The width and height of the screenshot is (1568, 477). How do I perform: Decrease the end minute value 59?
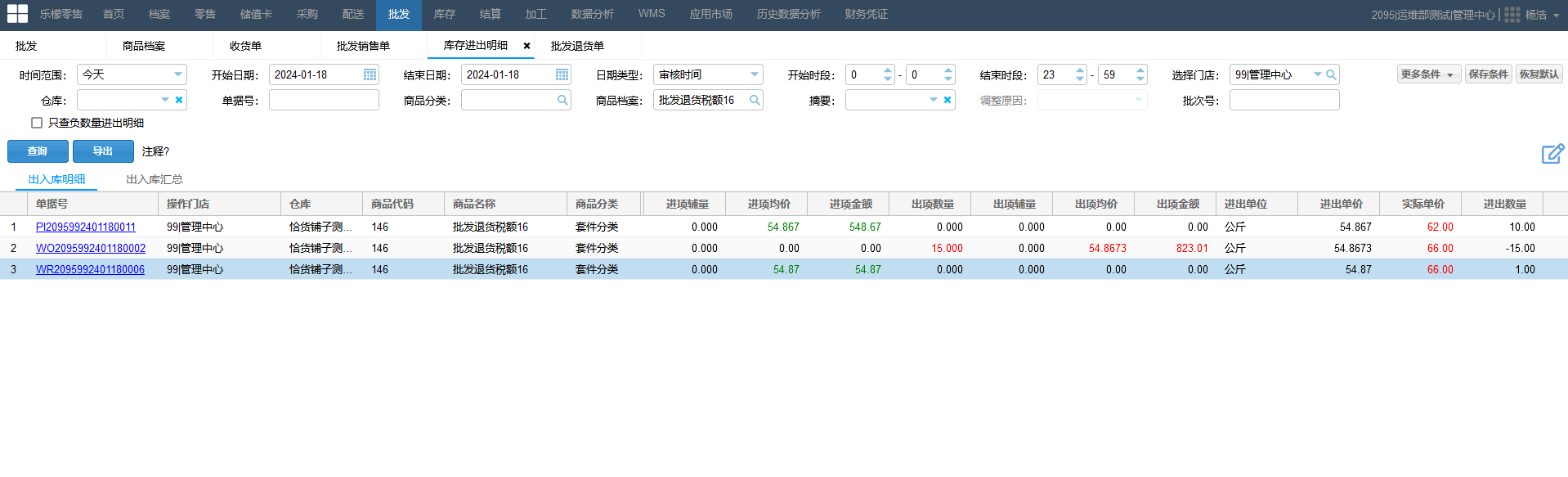pyautogui.click(x=1140, y=79)
